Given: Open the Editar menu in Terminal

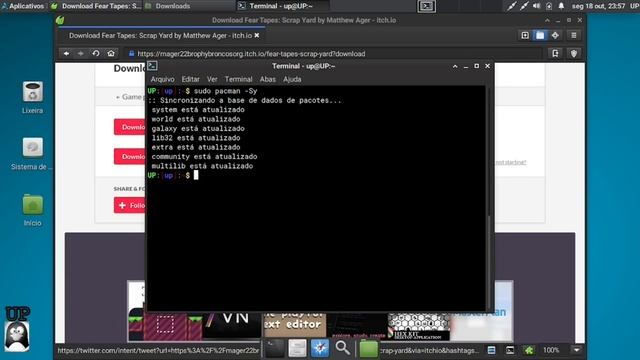Looking at the screenshot, I should pos(190,79).
